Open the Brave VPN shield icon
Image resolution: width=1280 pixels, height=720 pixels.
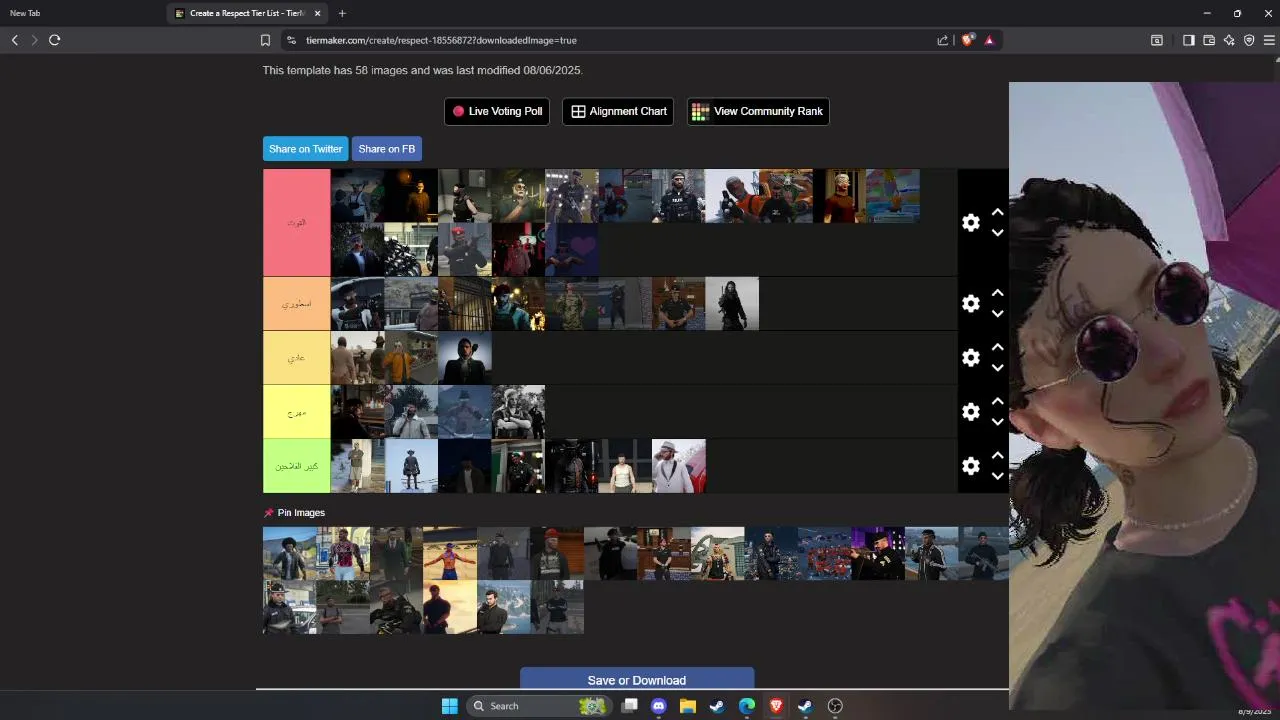(1249, 40)
